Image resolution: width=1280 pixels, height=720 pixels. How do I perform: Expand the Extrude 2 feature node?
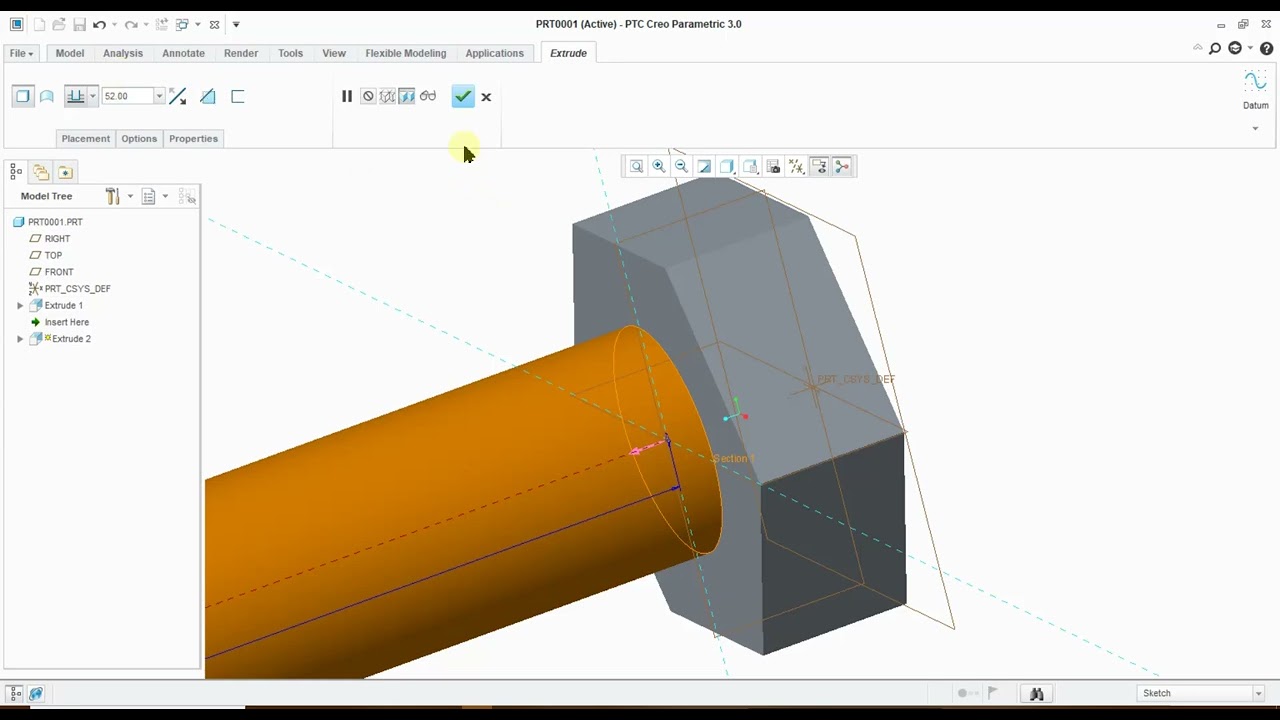[x=20, y=339]
